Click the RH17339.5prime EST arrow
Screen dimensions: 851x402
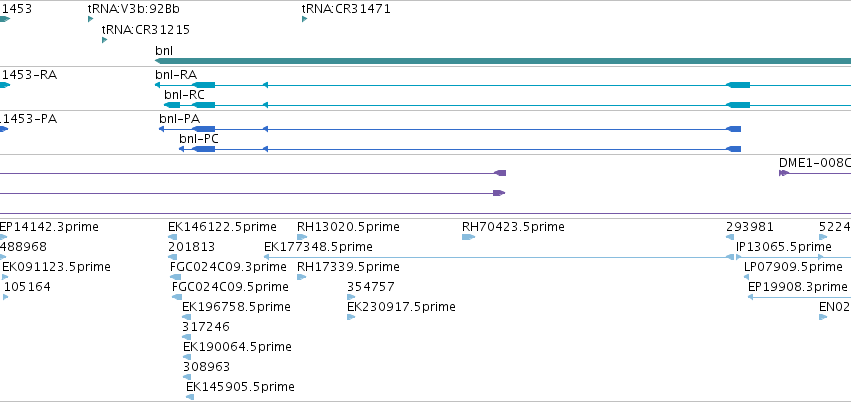pos(302,277)
